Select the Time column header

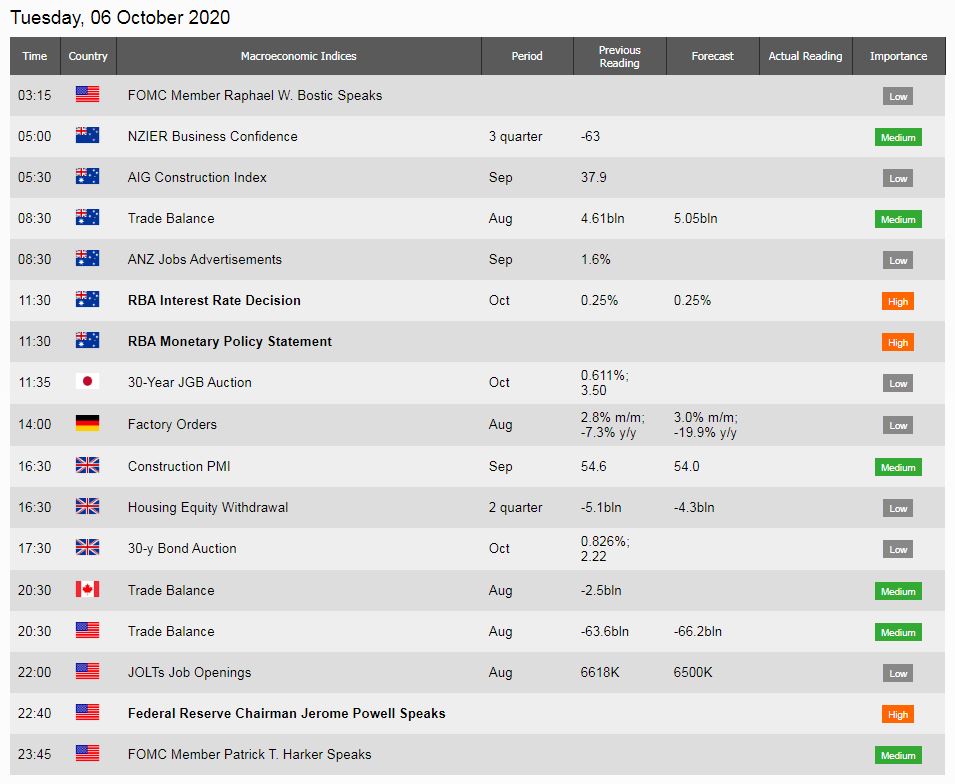point(35,56)
